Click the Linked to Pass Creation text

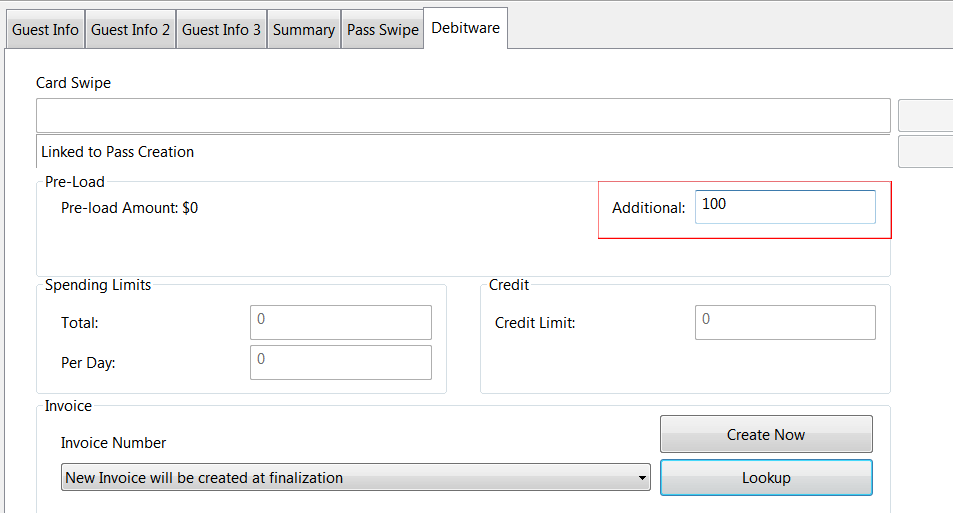click(117, 152)
